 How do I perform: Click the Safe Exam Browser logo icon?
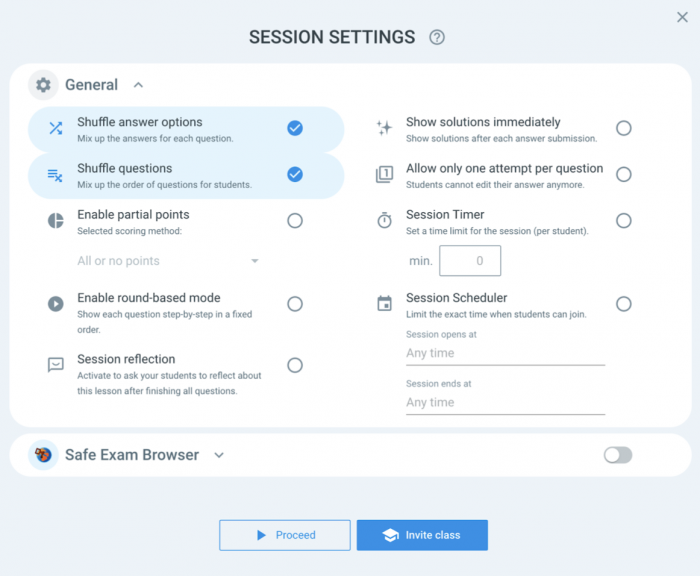pyautogui.click(x=43, y=455)
